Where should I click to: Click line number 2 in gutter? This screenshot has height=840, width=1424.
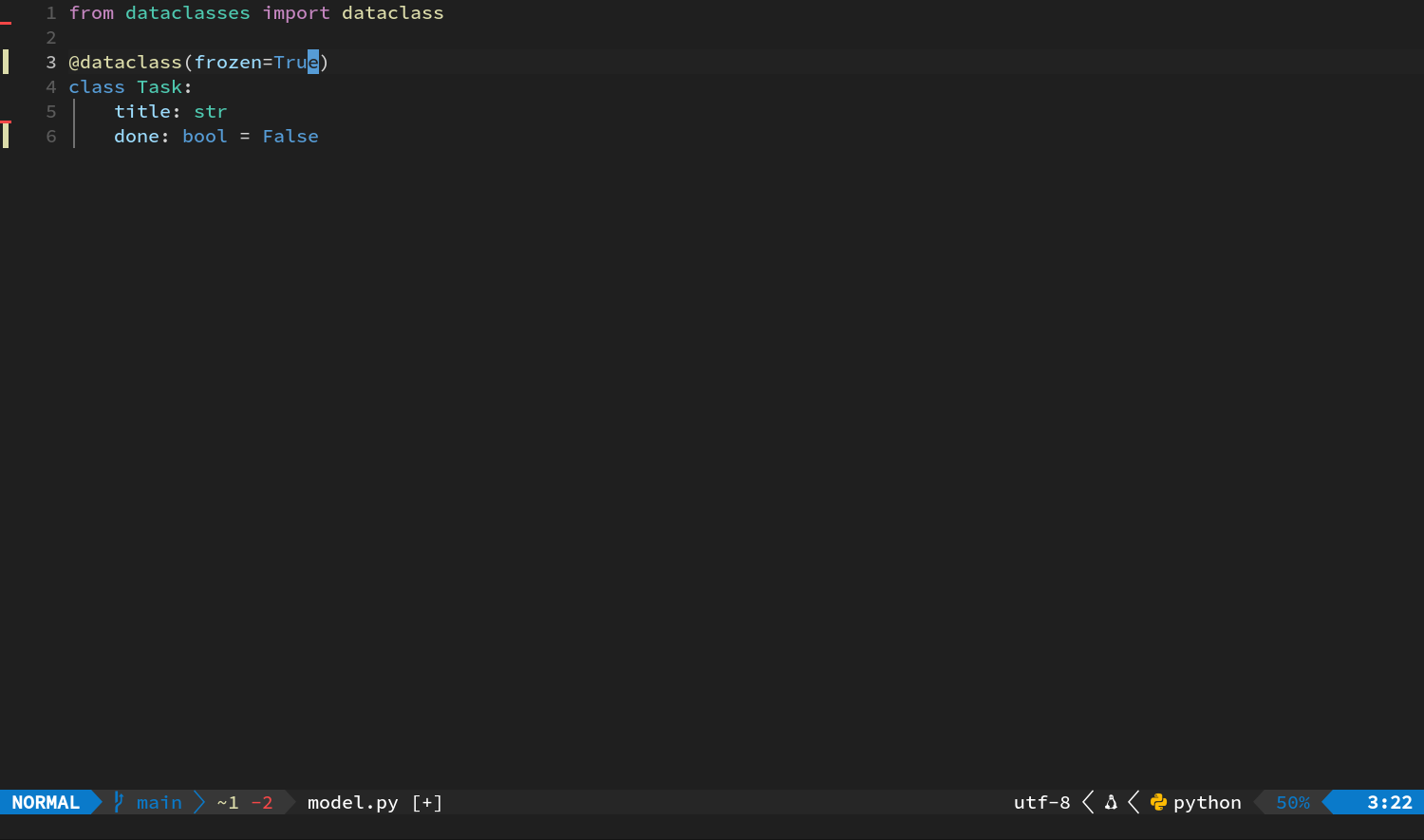(51, 38)
